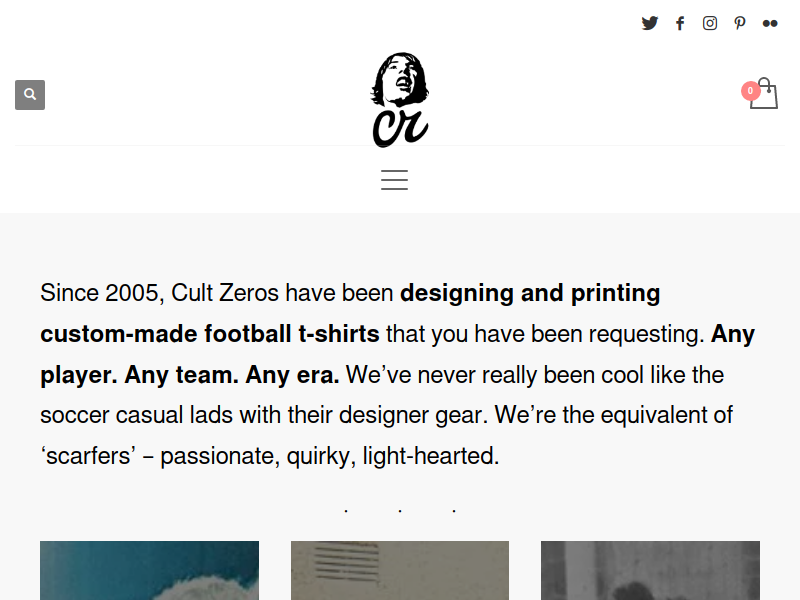800x600 pixels.
Task: Open the Instagram social icon
Action: point(710,23)
